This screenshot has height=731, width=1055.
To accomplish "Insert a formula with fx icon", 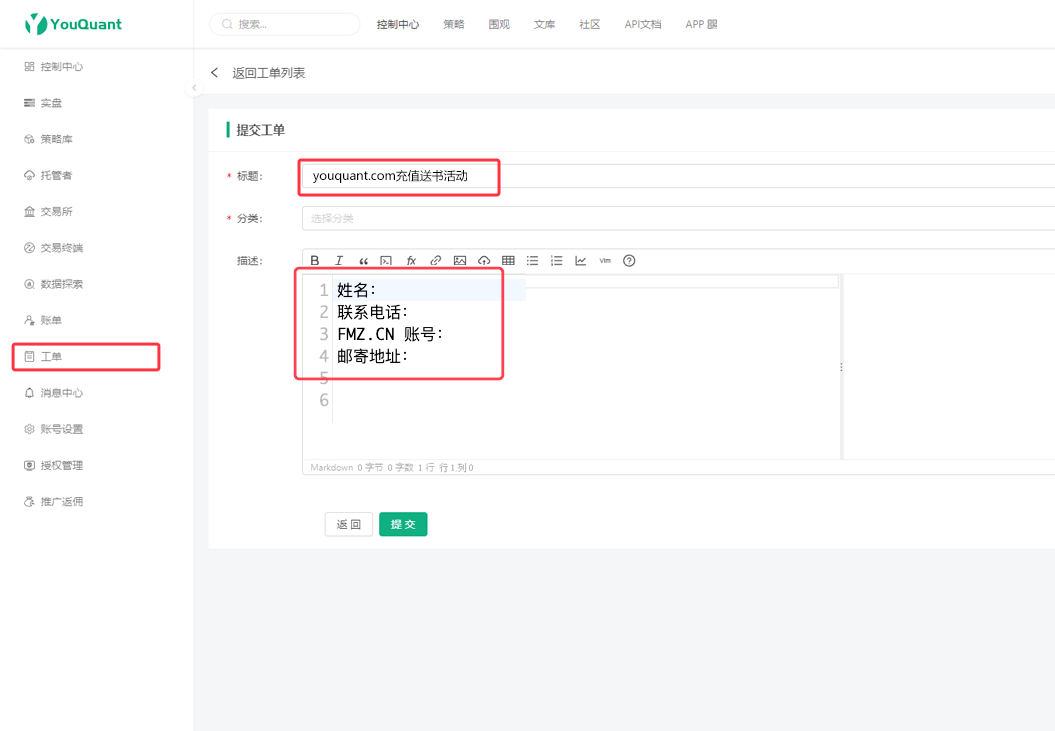I will coord(411,260).
